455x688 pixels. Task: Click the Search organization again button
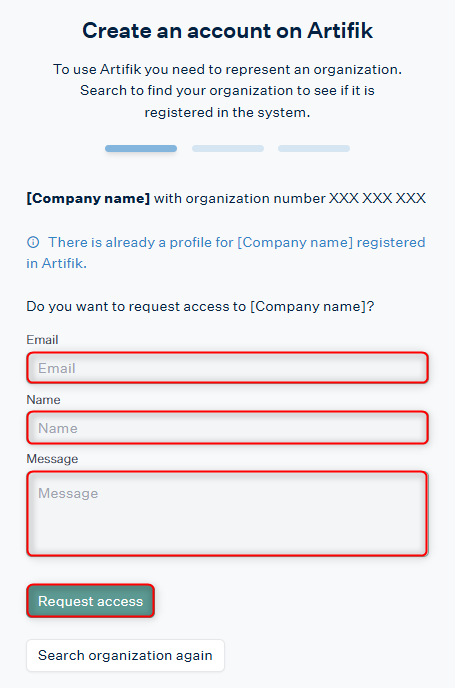pyautogui.click(x=125, y=656)
